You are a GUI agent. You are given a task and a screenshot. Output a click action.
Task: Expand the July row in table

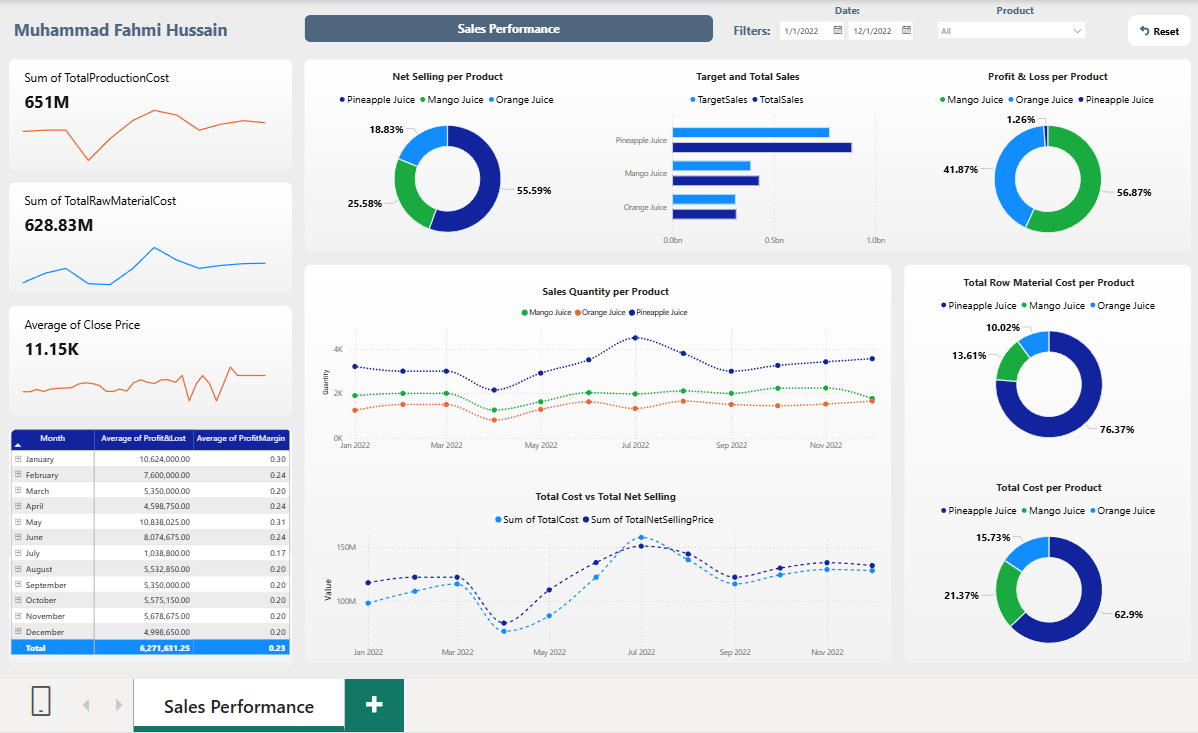(17, 553)
